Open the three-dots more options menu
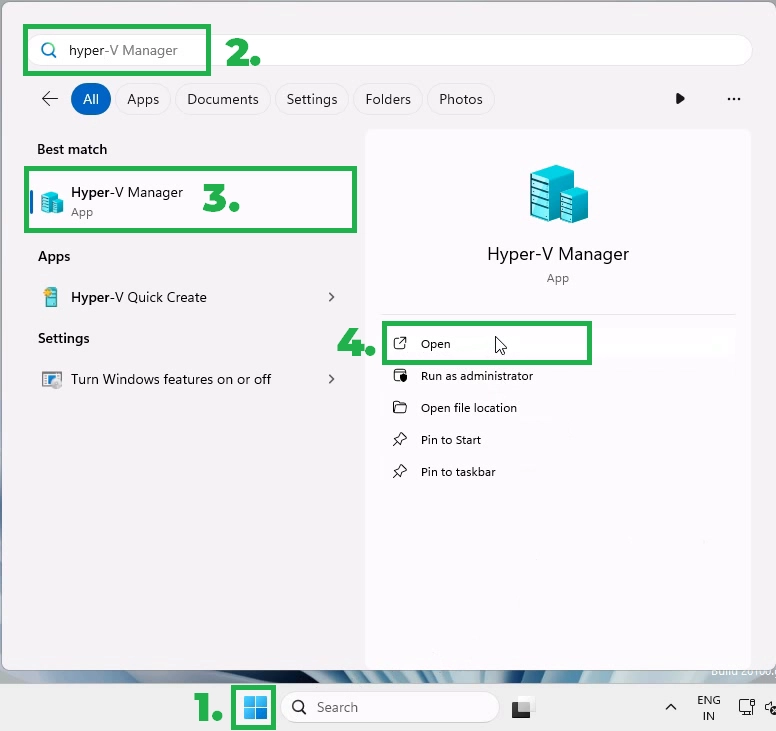This screenshot has width=776, height=731. [734, 99]
